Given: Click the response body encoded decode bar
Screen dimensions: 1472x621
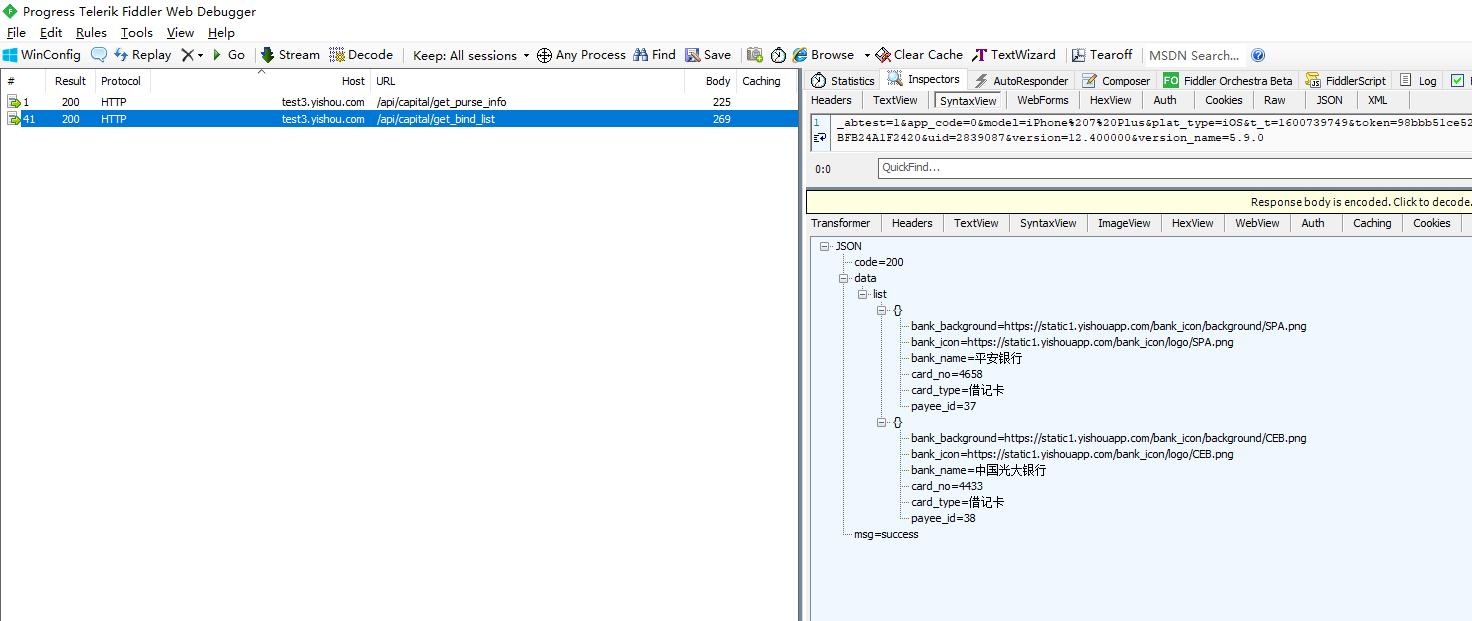Looking at the screenshot, I should 1139,202.
